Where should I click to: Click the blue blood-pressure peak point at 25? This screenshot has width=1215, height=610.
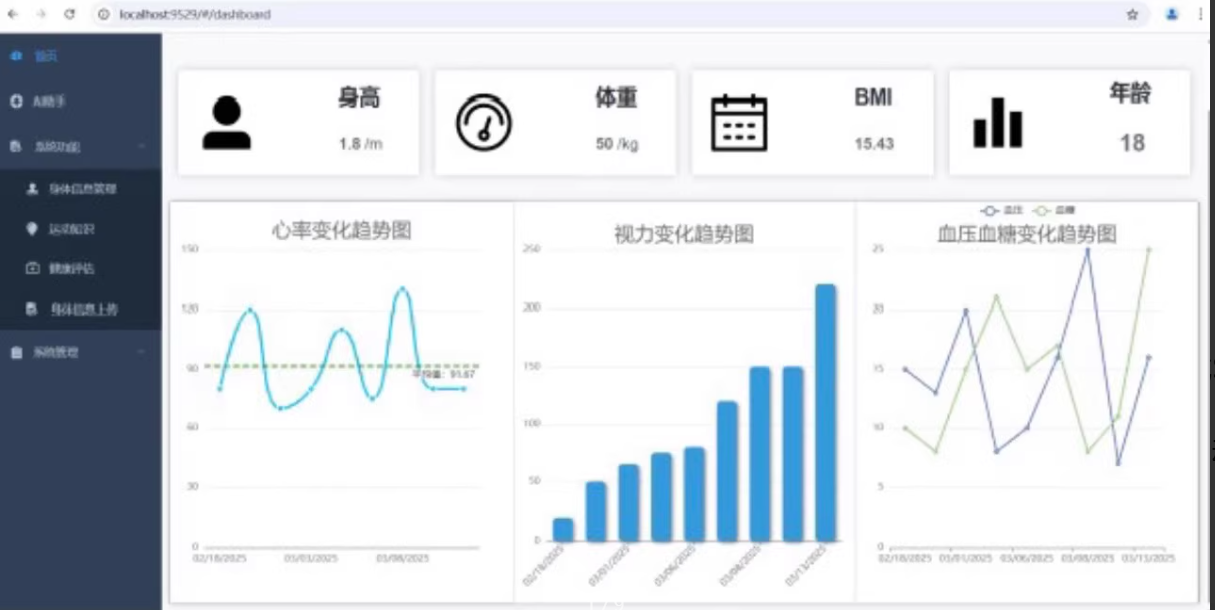point(1088,249)
